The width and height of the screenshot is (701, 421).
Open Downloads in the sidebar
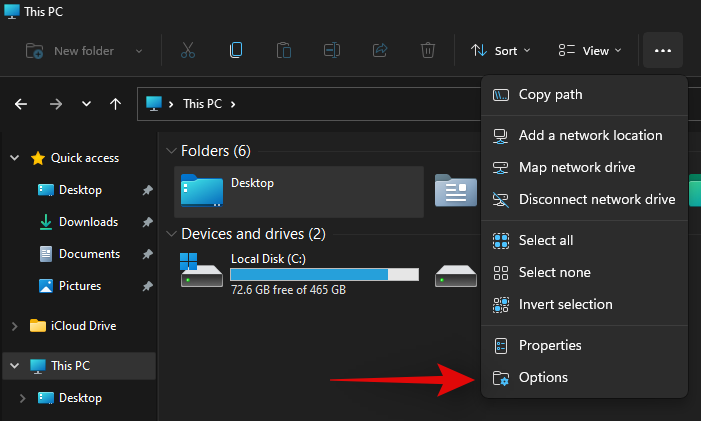[x=88, y=222]
